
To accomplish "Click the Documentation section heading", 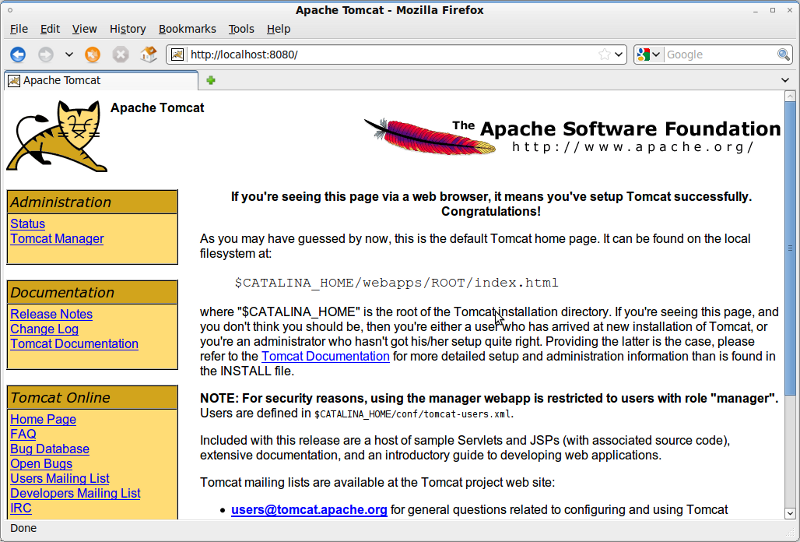I will 92,292.
